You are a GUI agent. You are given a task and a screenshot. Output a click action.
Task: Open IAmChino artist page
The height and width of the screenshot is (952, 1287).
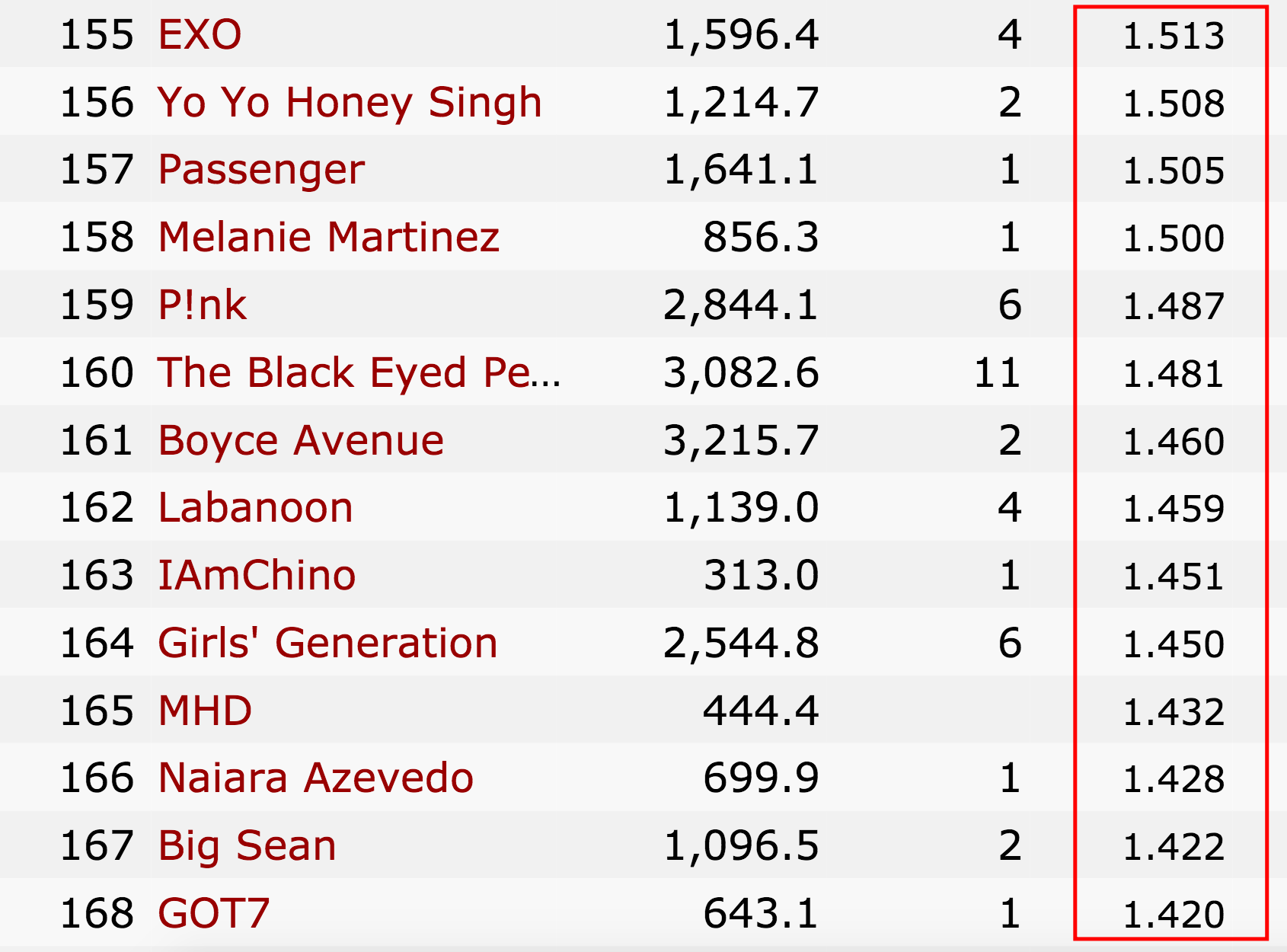(257, 576)
